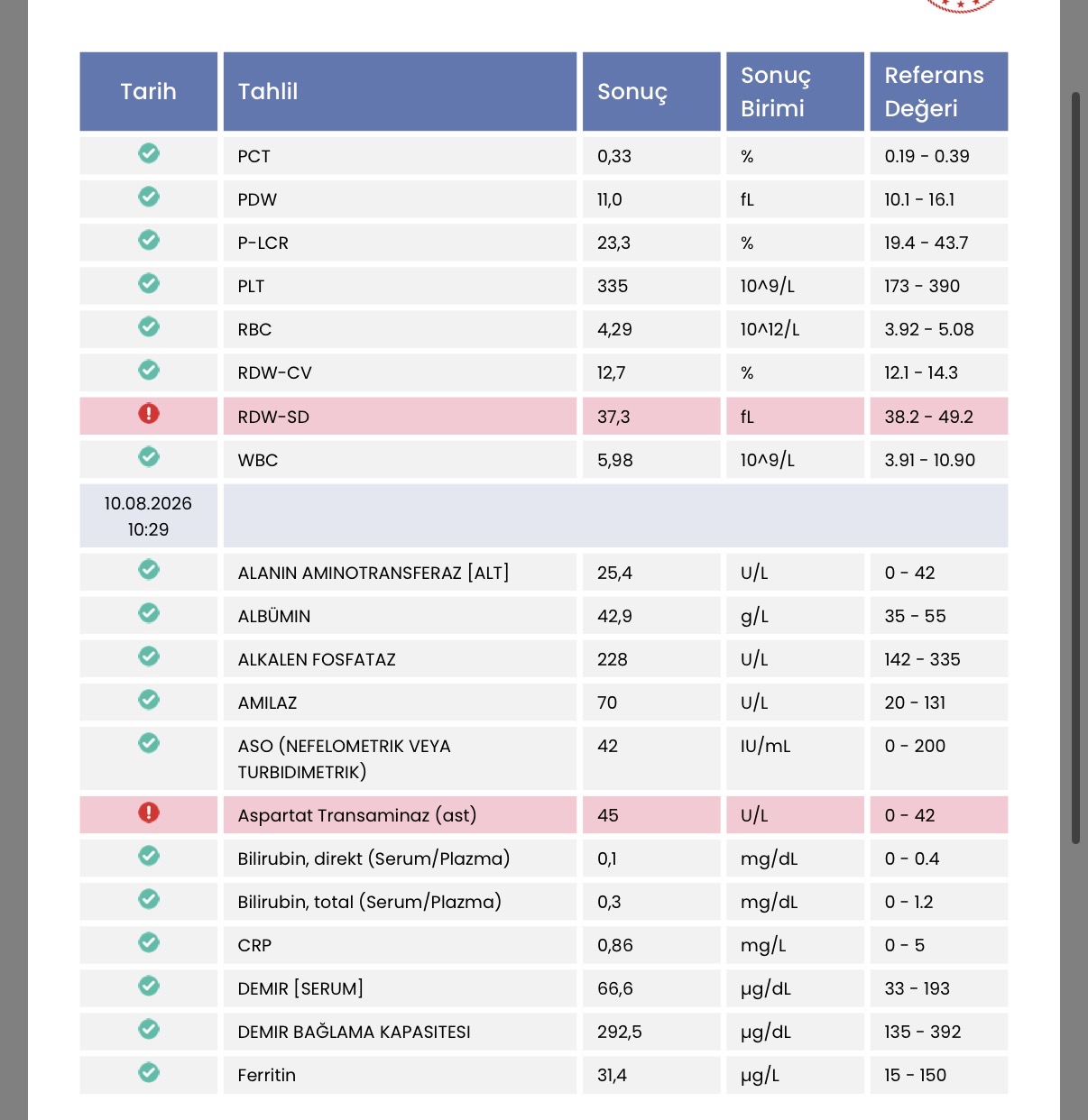Select the check icon beside CRP row

pos(149,942)
